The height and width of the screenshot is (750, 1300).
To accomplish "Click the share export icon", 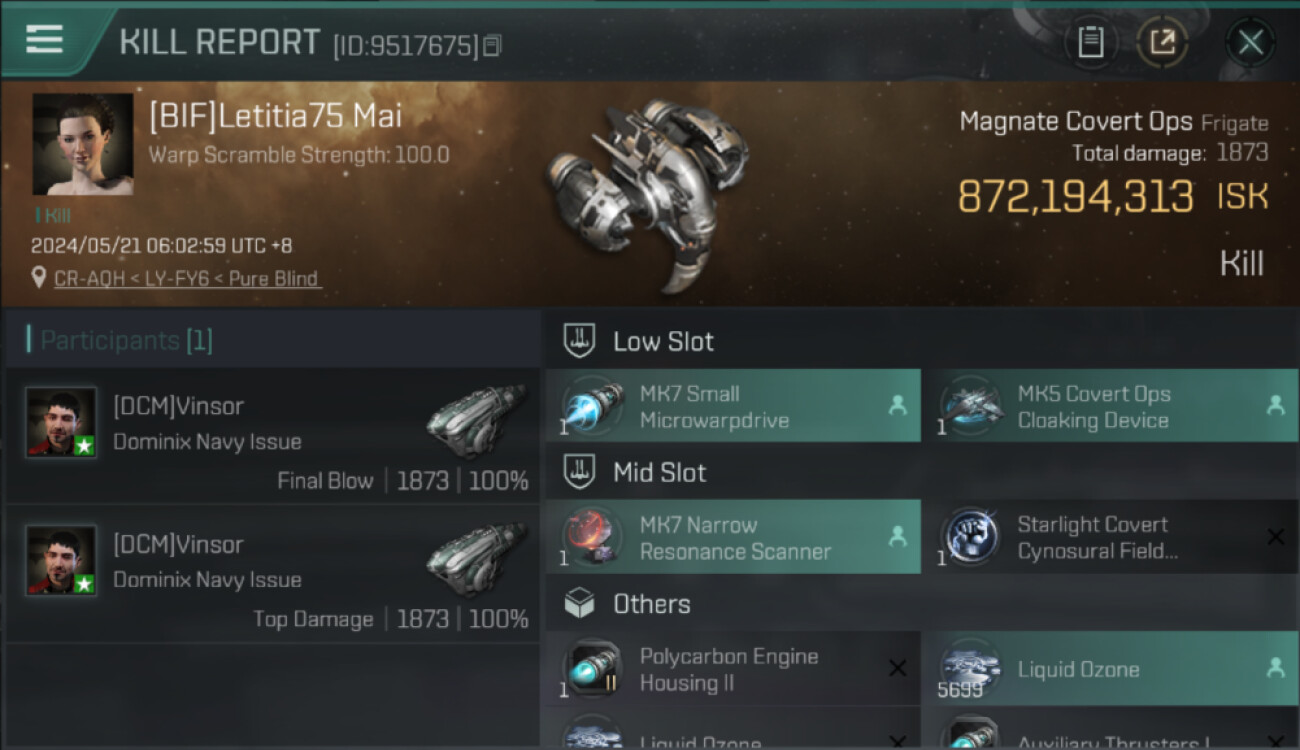I will (x=1162, y=42).
